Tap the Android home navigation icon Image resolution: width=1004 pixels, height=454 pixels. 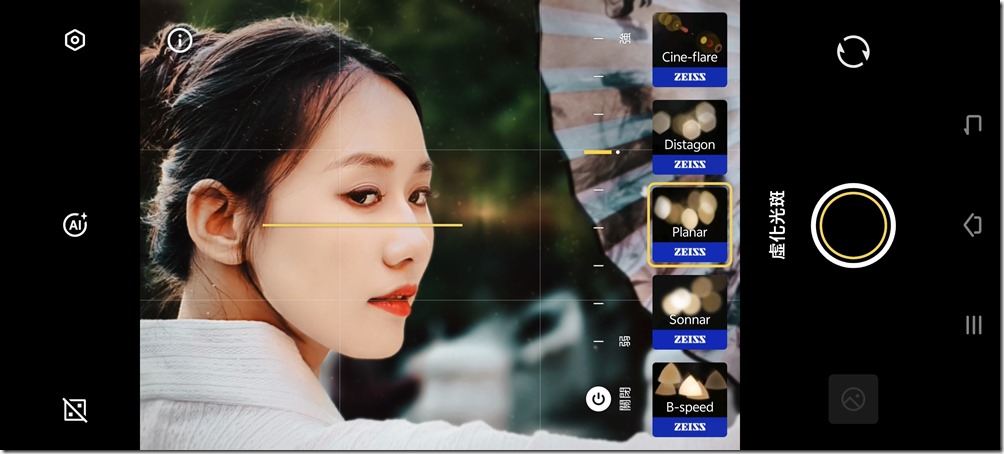tap(973, 225)
